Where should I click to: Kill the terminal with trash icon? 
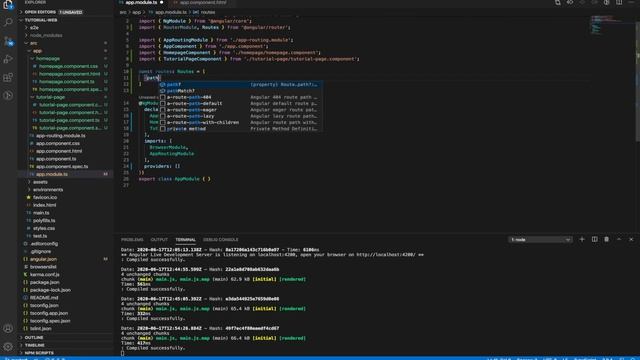click(607, 240)
